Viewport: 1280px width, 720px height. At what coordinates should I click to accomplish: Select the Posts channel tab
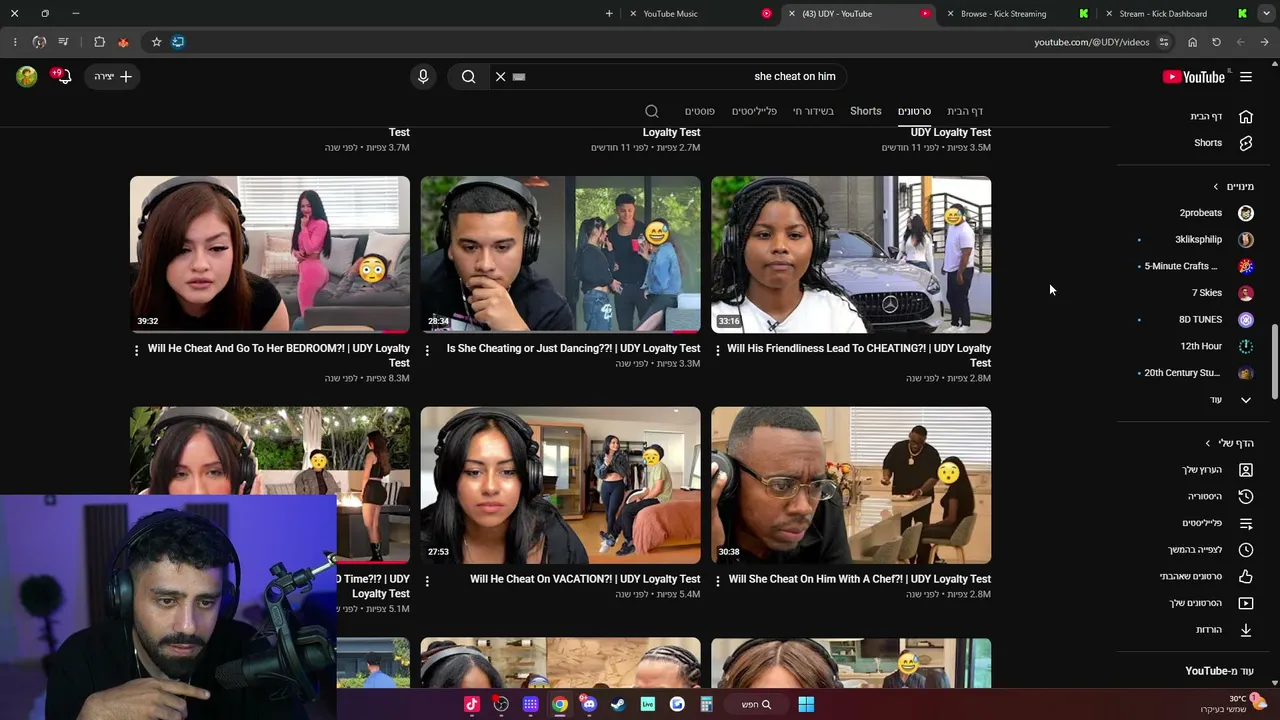(x=700, y=111)
